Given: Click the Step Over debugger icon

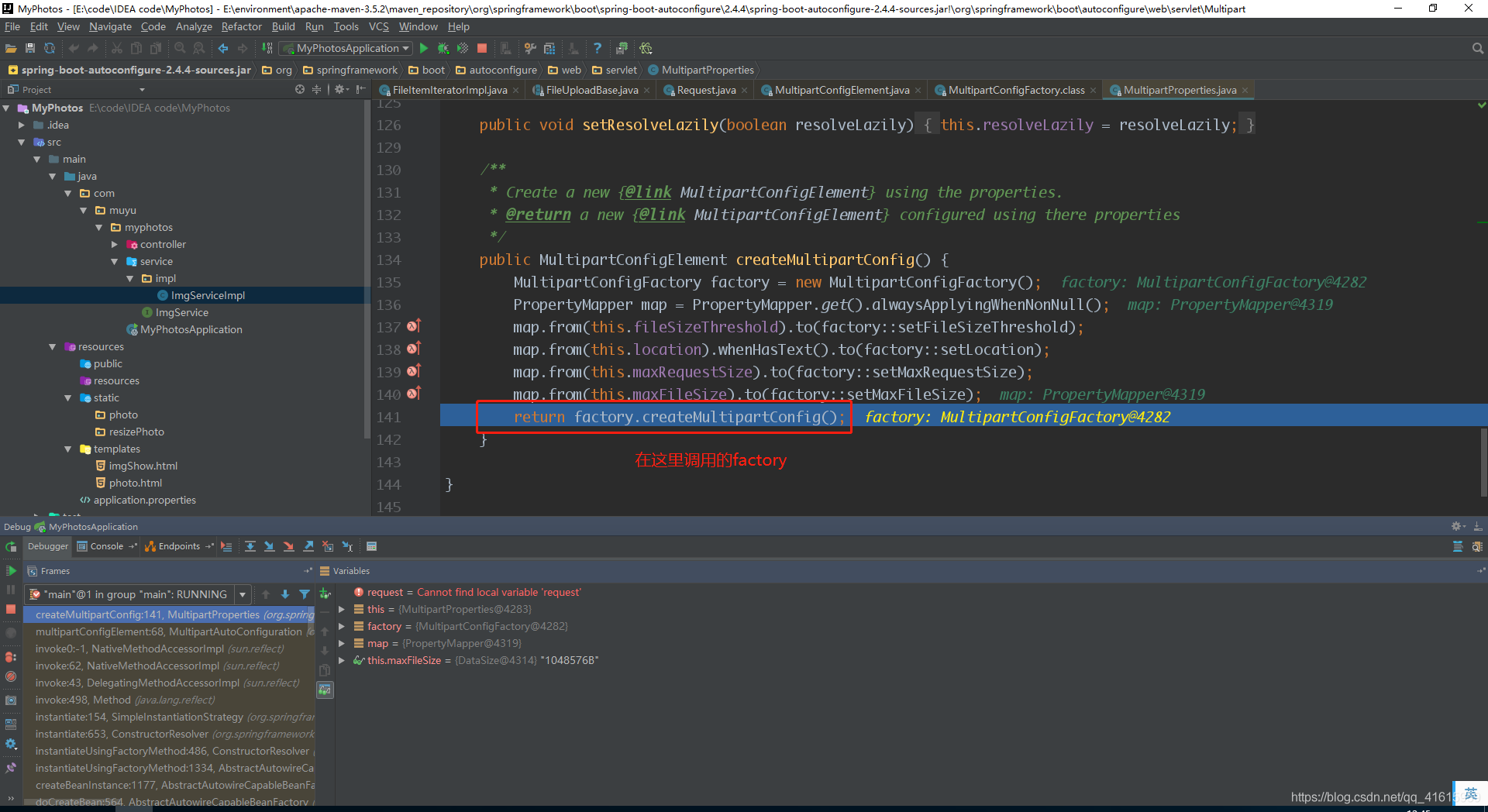Looking at the screenshot, I should point(250,546).
